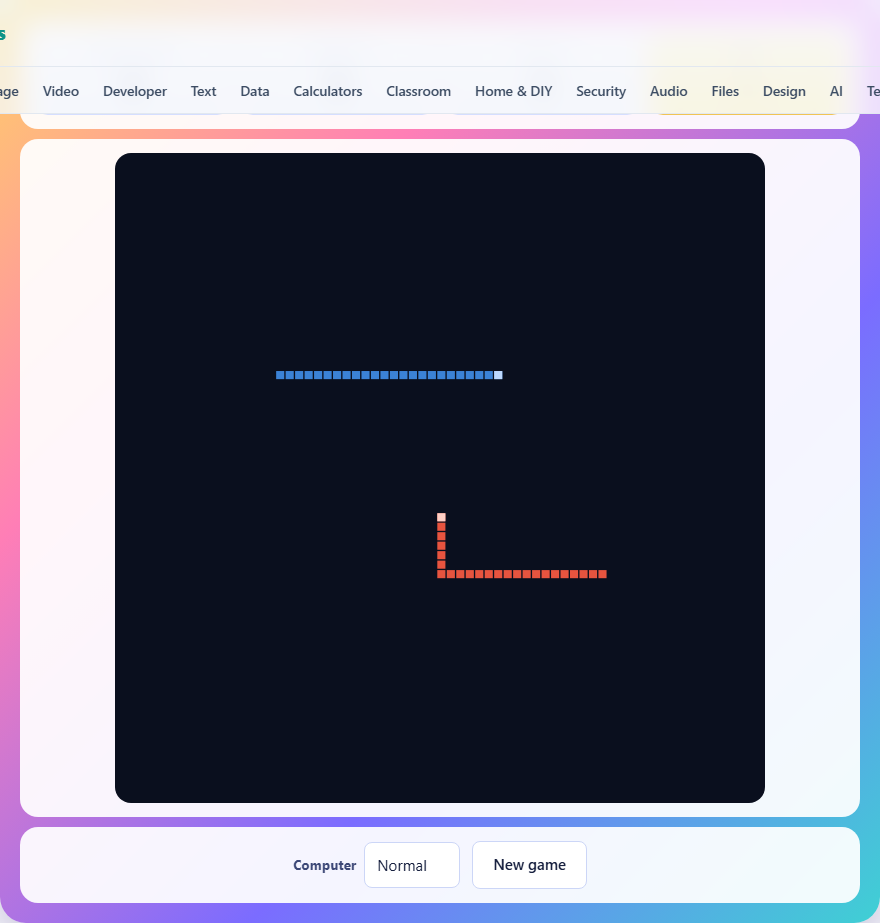Viewport: 880px width, 923px height.
Task: Open the AI category
Action: (836, 91)
